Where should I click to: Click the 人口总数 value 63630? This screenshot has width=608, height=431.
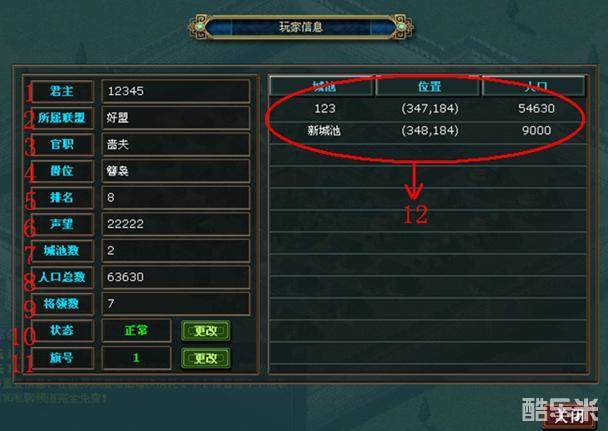(x=176, y=277)
